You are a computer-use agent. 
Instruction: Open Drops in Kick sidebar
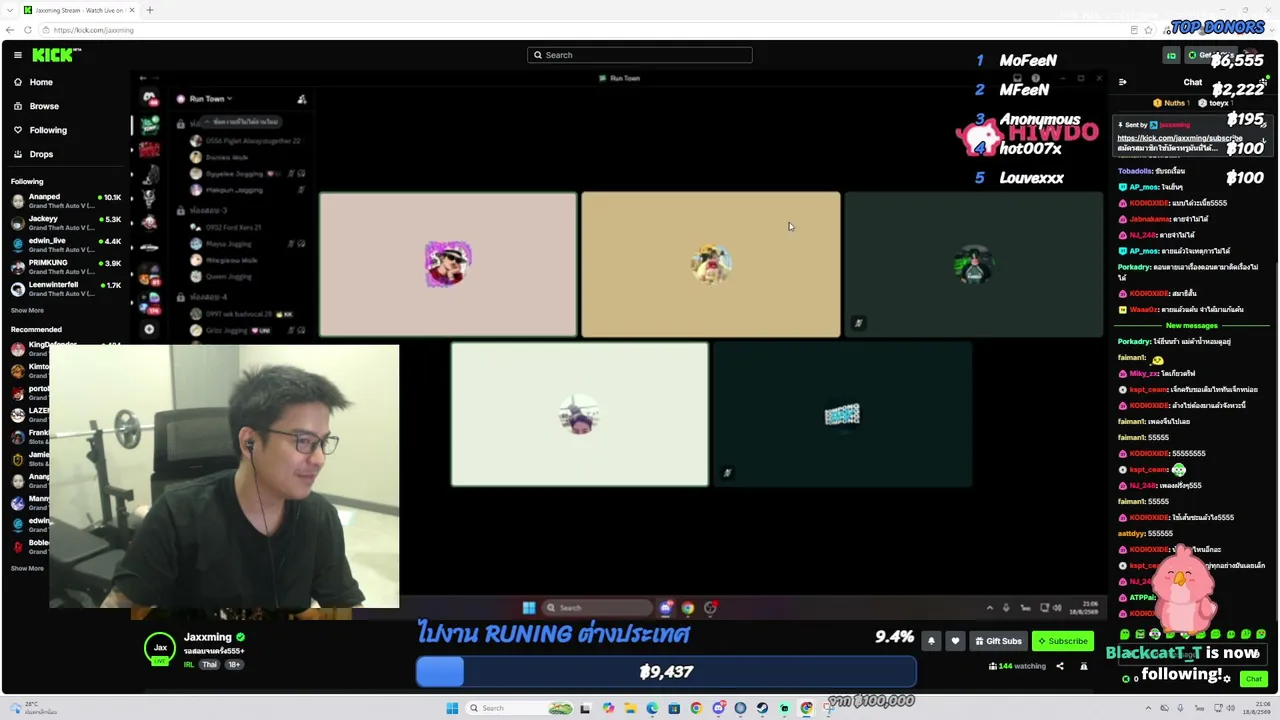point(41,154)
